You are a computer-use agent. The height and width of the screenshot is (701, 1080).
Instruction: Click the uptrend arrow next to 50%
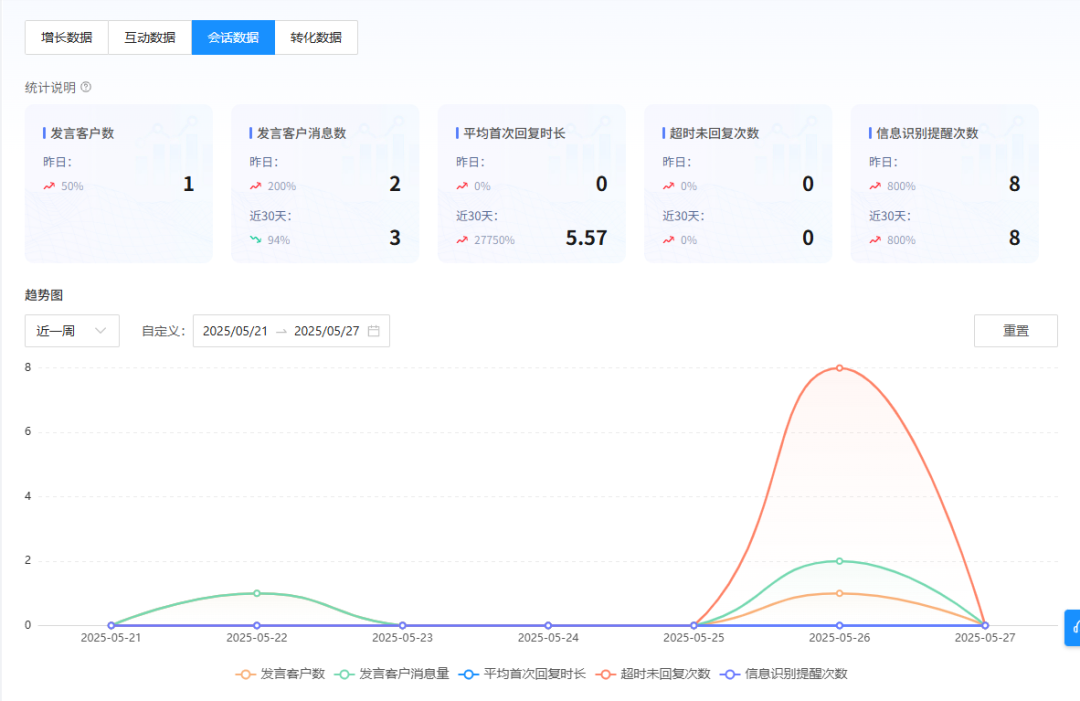coord(49,186)
